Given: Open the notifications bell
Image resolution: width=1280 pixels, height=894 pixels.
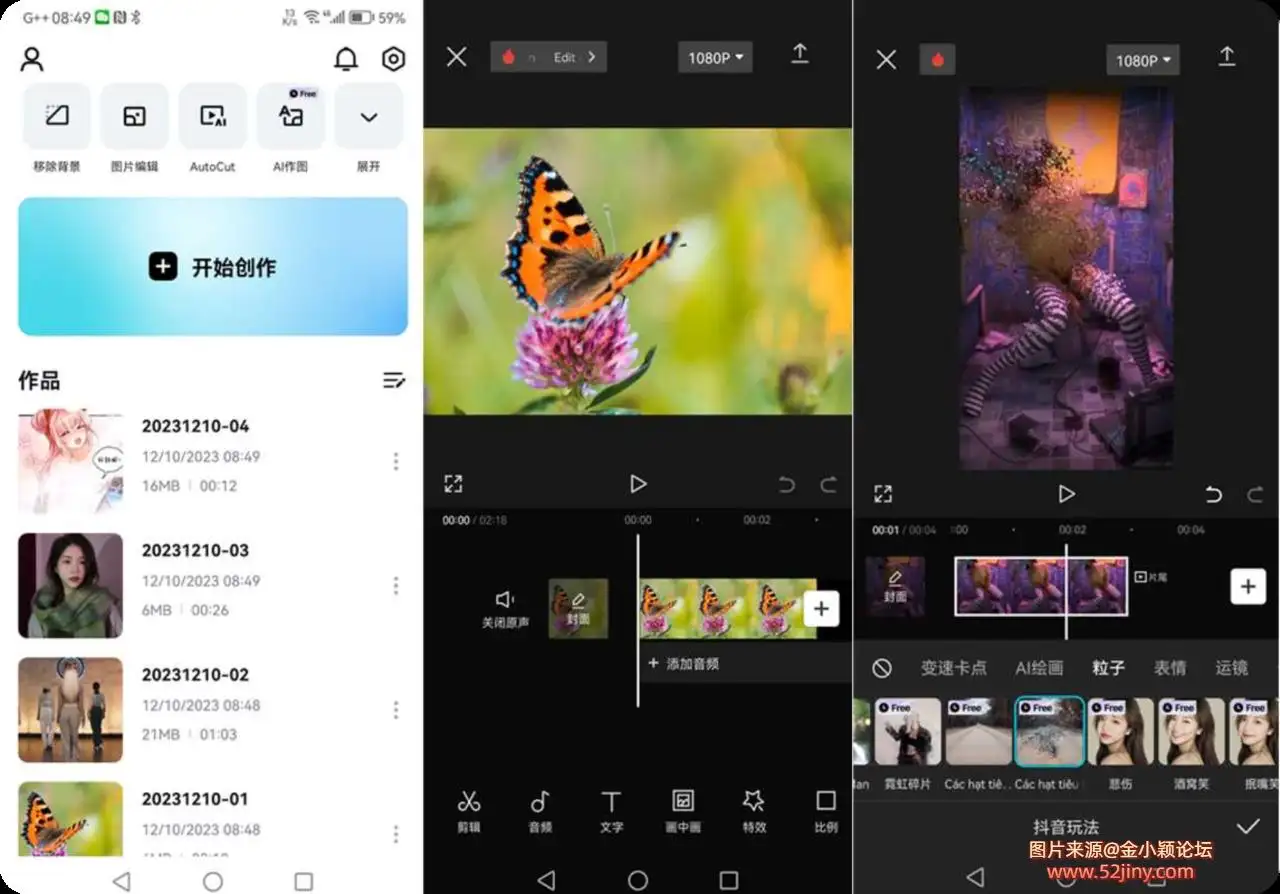Looking at the screenshot, I should coord(346,59).
